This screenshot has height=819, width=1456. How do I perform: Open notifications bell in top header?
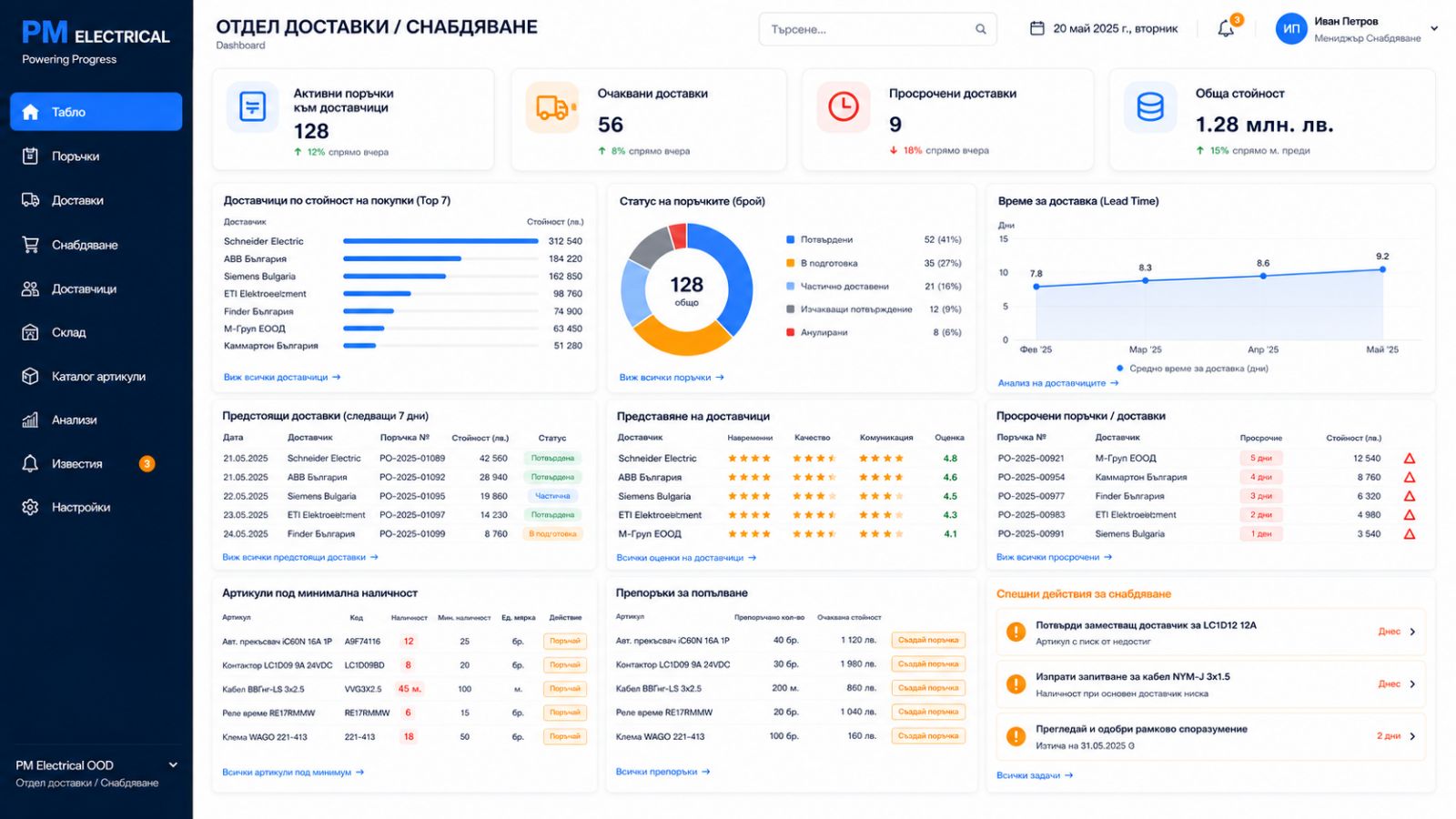[x=1226, y=28]
